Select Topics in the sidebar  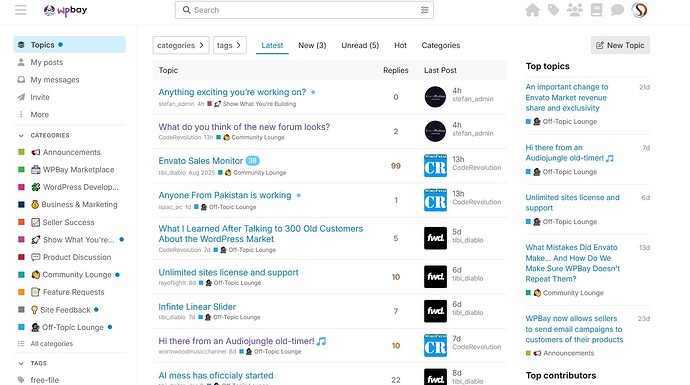(x=70, y=44)
